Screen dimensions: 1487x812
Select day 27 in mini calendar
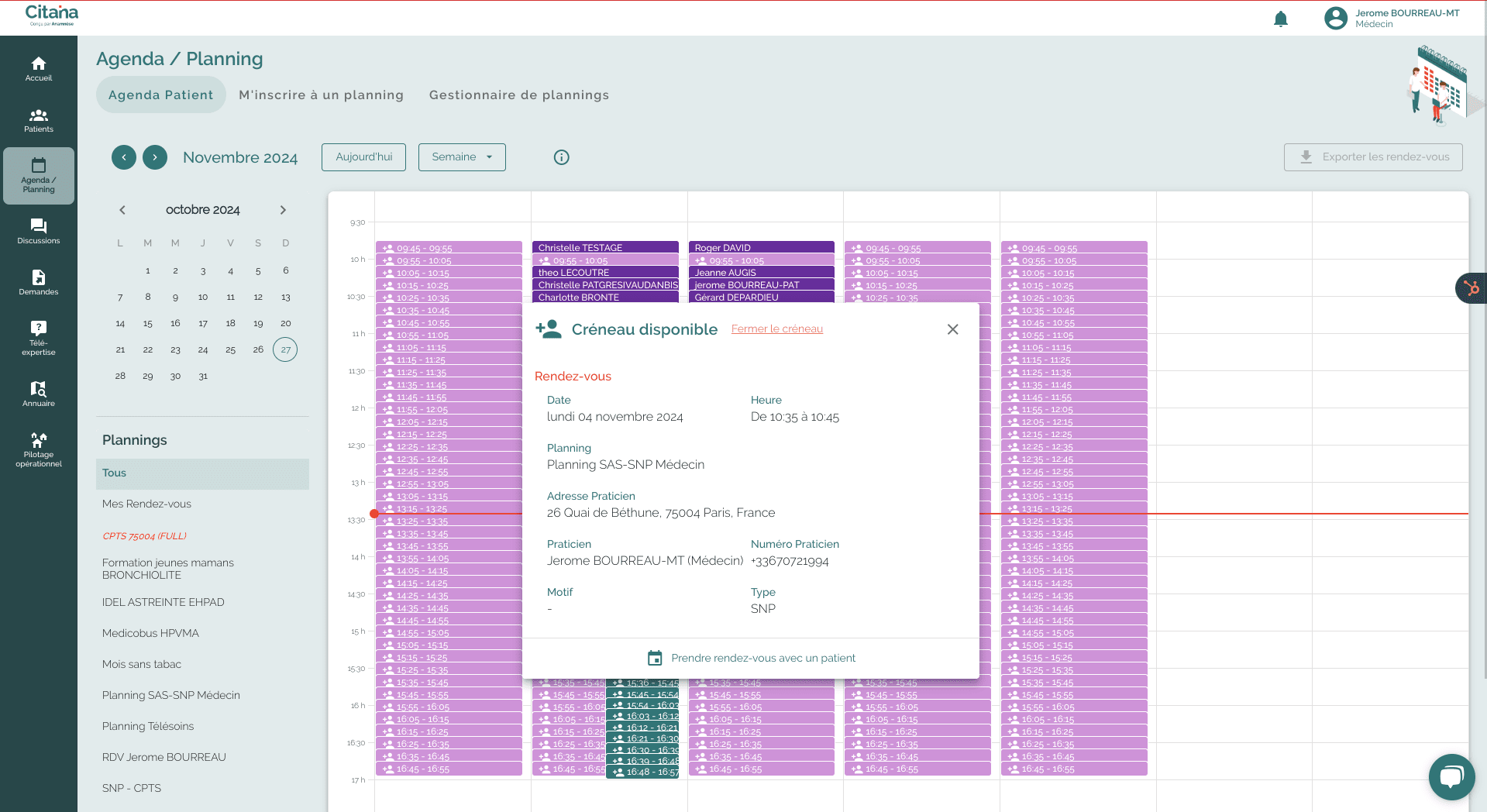point(285,349)
